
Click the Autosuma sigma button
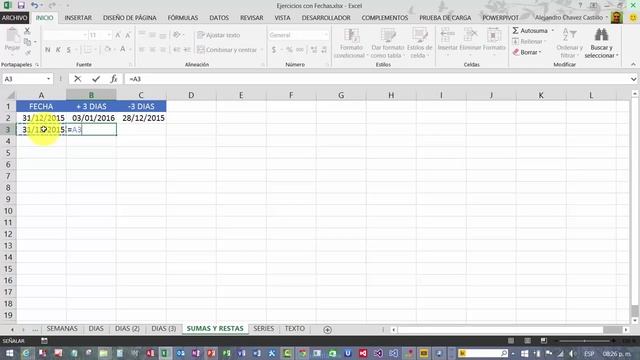click(530, 31)
